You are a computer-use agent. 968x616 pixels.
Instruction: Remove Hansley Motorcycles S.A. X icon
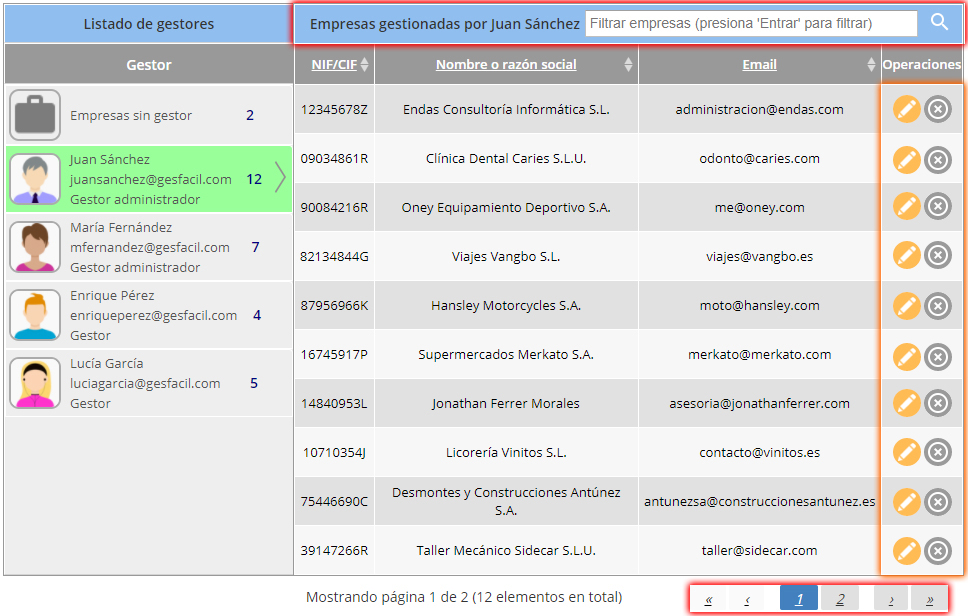(x=938, y=306)
